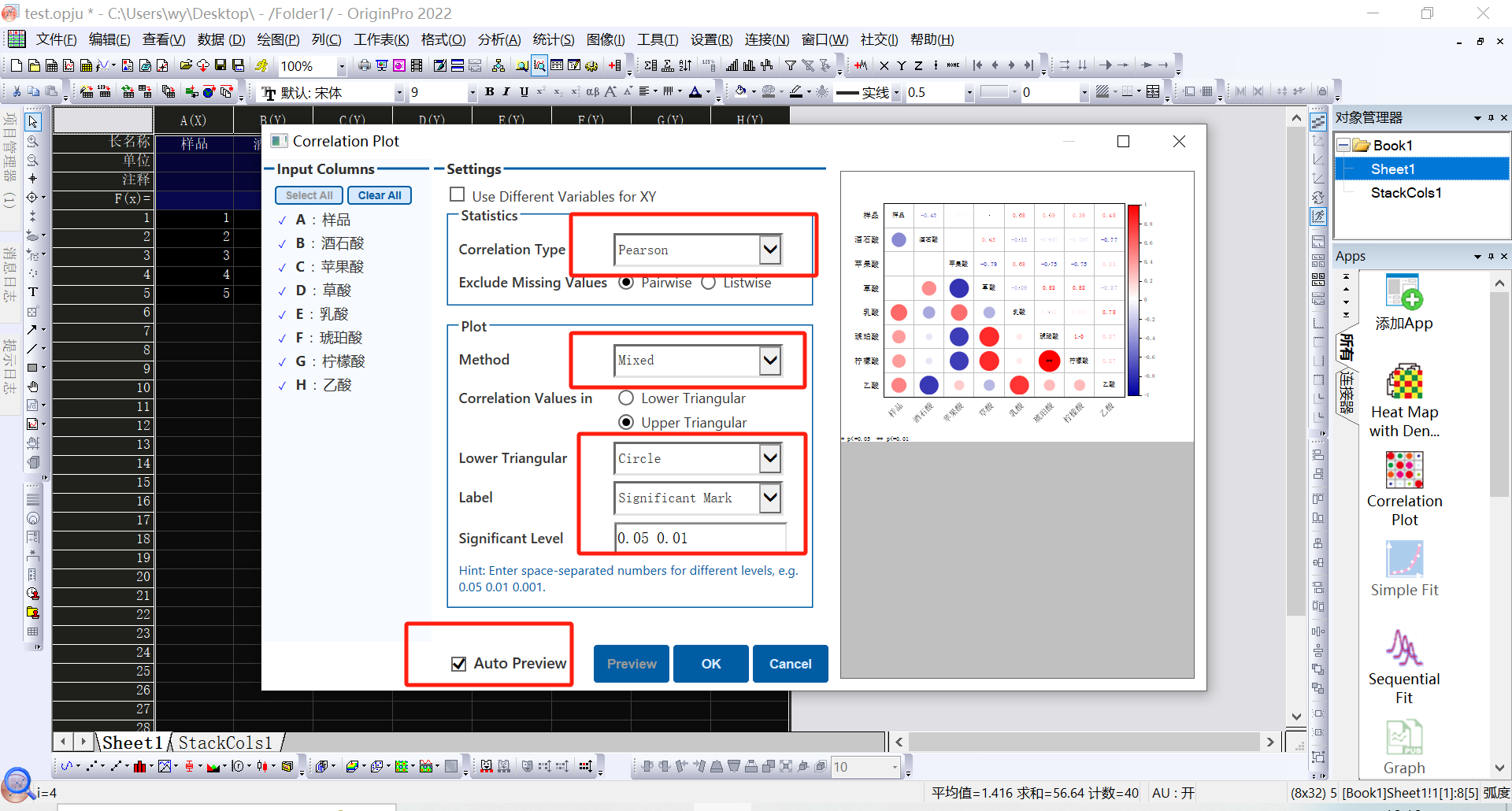Launch the Correlation Plot app icon
1512x811 pixels.
[x=1404, y=471]
